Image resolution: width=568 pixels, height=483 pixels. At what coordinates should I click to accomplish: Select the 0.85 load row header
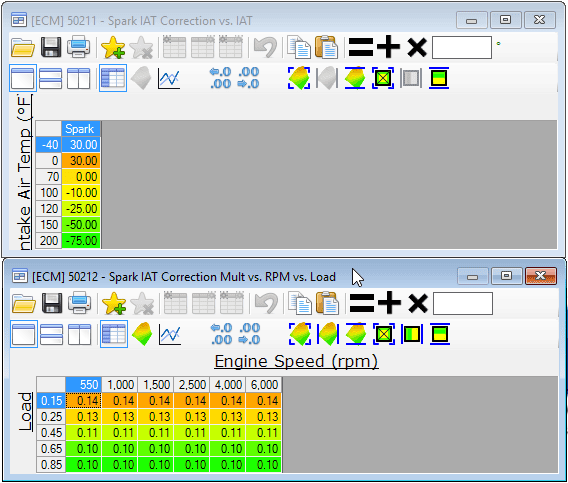(51, 465)
